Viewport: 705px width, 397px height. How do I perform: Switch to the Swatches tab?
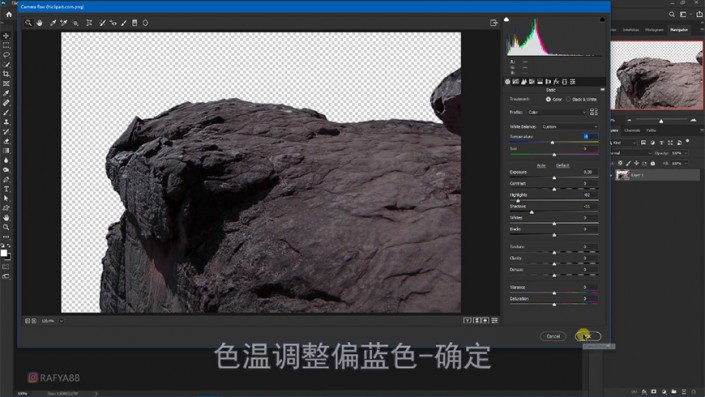[631, 30]
